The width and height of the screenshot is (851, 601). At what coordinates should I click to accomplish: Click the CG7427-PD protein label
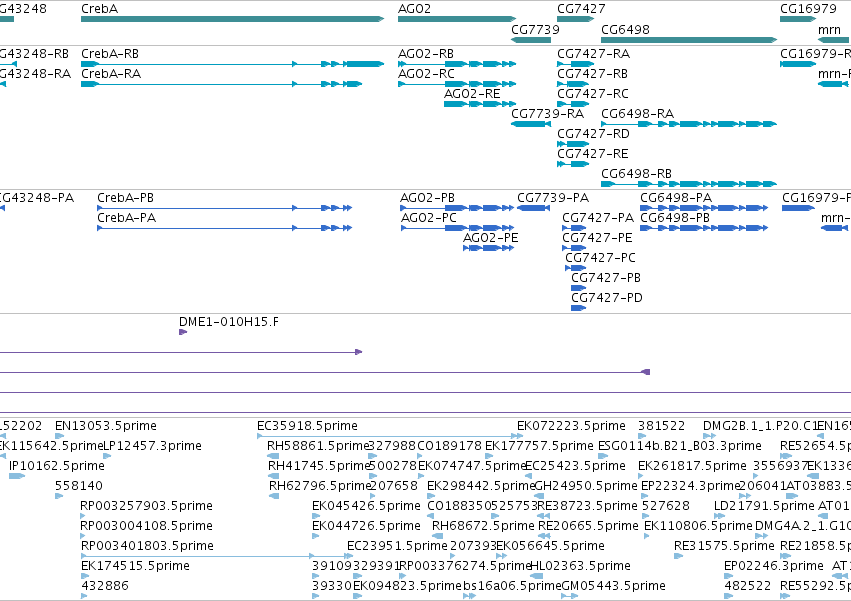click(607, 298)
